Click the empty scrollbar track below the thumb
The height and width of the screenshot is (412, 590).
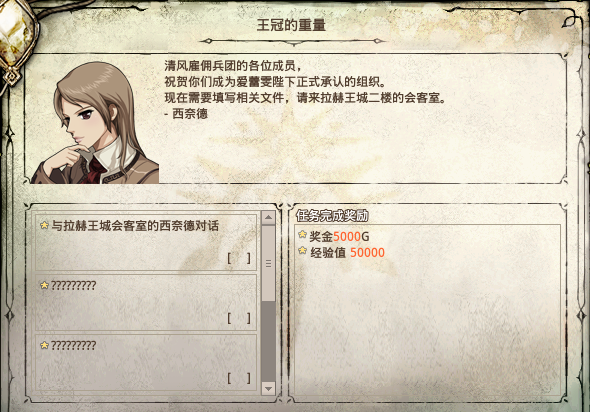tap(268, 342)
